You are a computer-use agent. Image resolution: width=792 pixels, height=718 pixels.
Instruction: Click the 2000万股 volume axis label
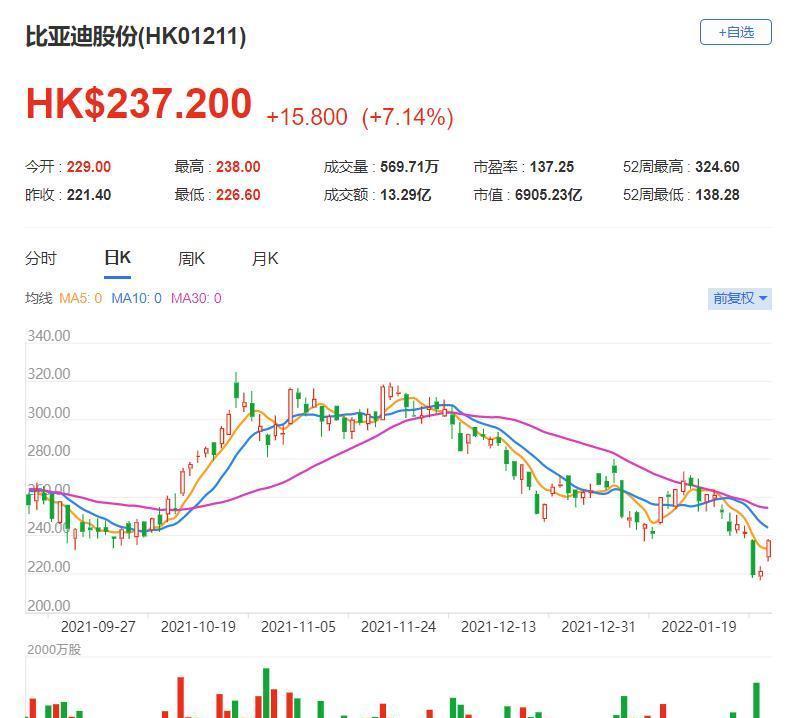click(54, 649)
